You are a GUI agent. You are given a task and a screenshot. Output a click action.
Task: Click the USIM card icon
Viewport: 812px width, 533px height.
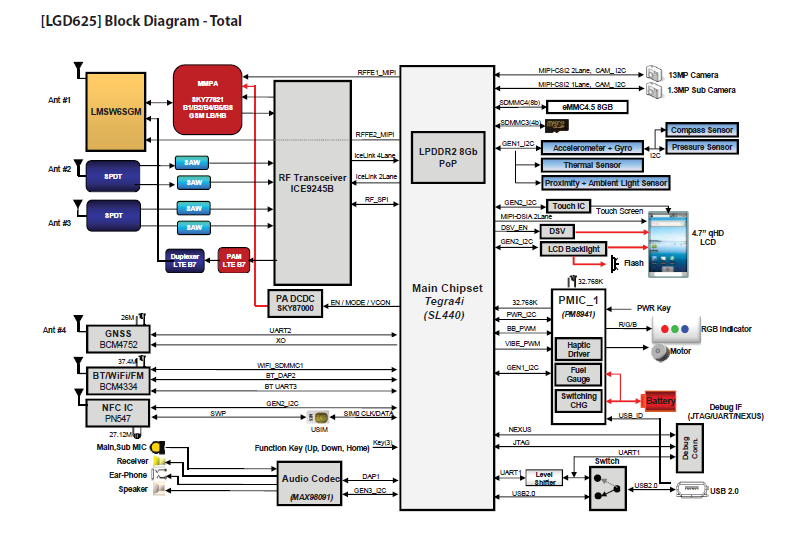coord(318,417)
